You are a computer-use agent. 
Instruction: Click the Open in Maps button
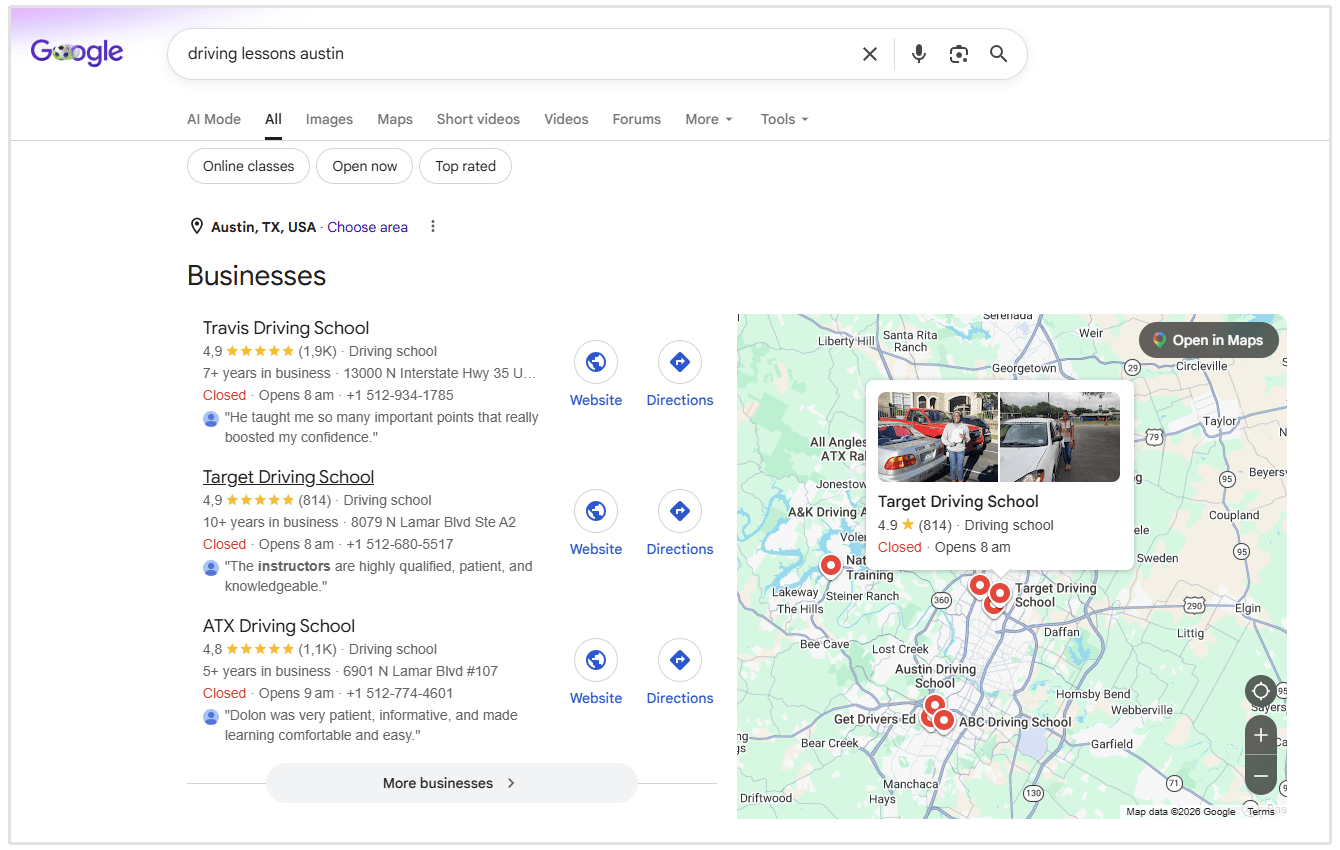(x=1209, y=340)
